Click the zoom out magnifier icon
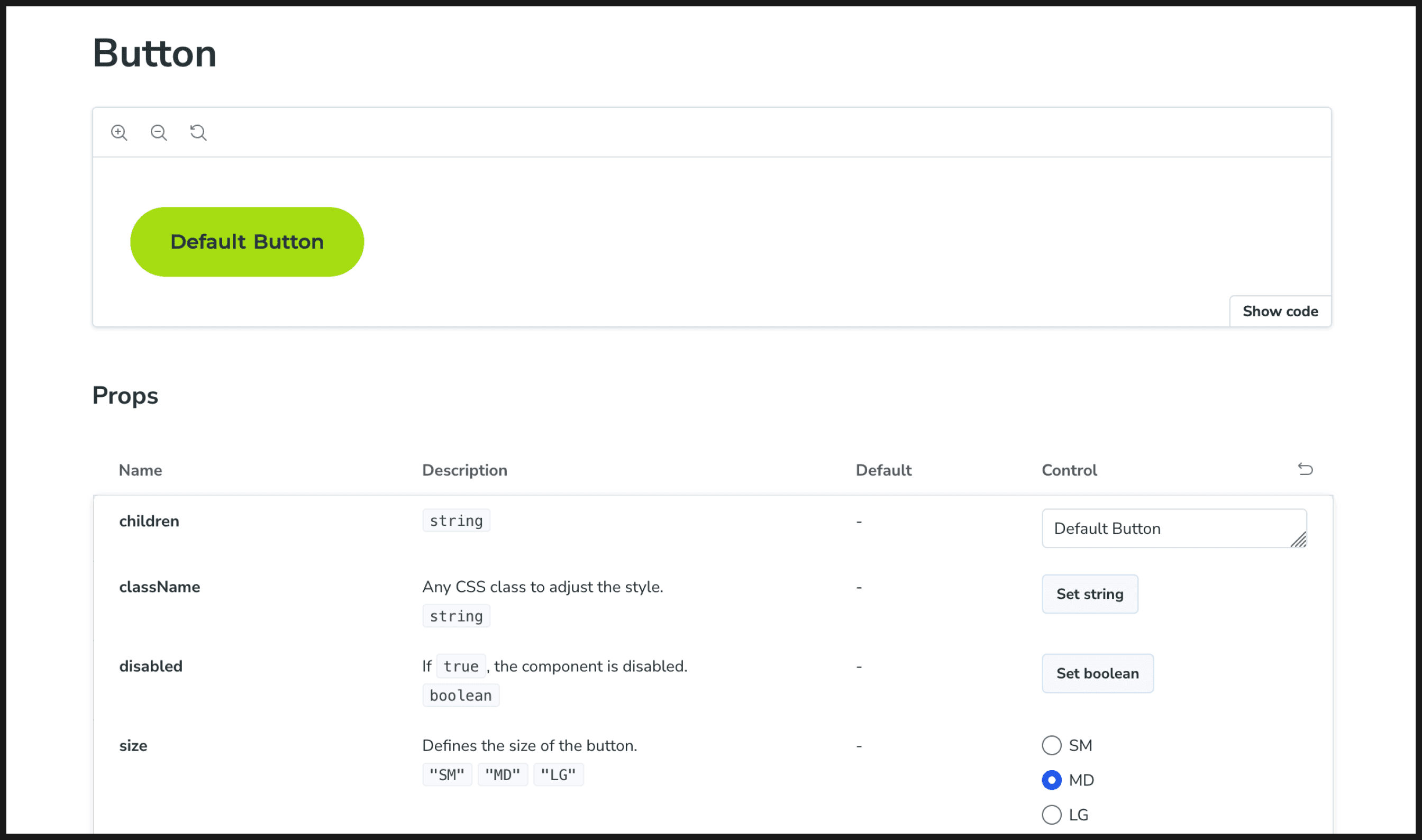The image size is (1422, 840). [159, 132]
